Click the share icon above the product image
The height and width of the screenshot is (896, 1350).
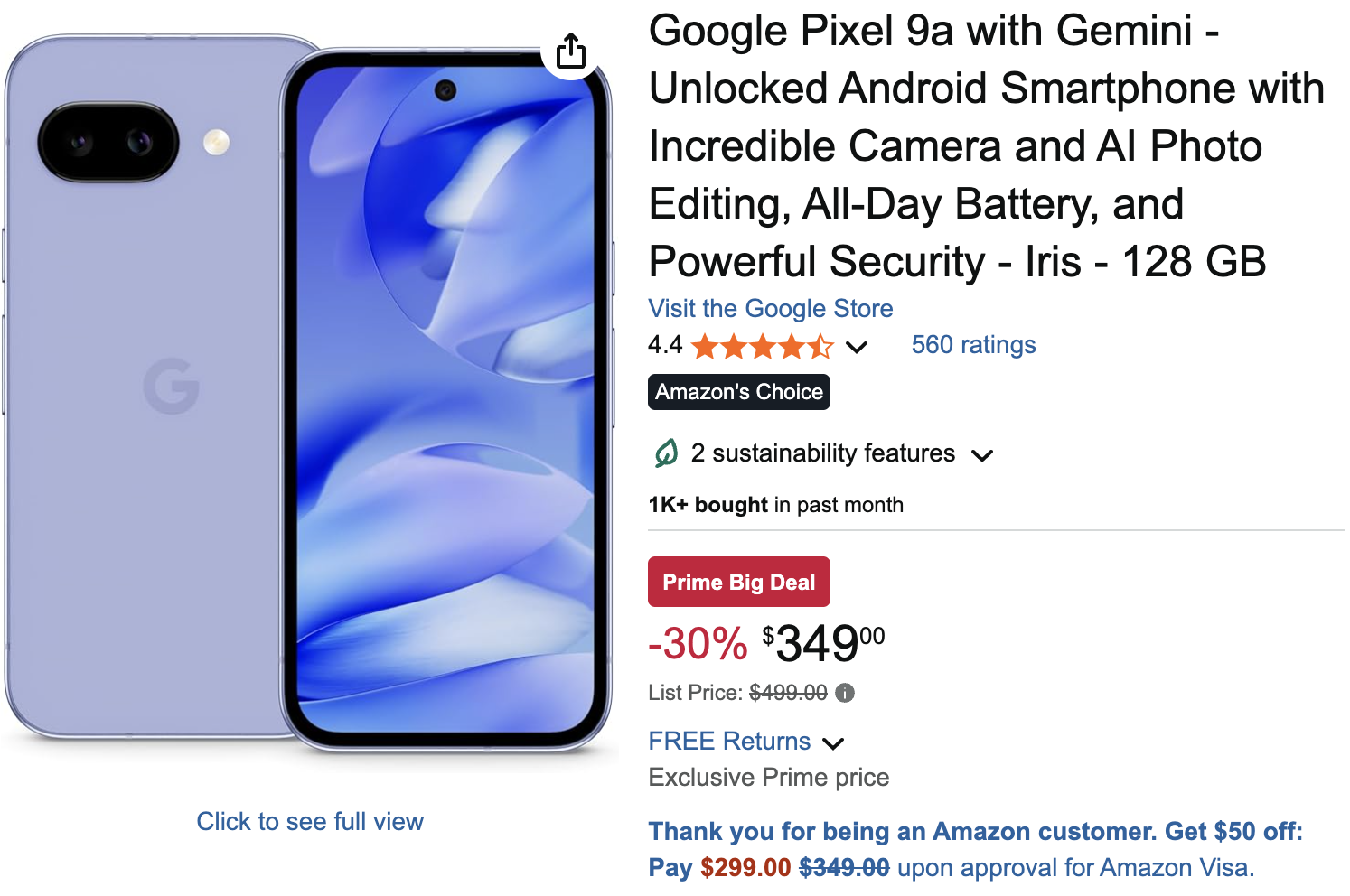tap(570, 51)
